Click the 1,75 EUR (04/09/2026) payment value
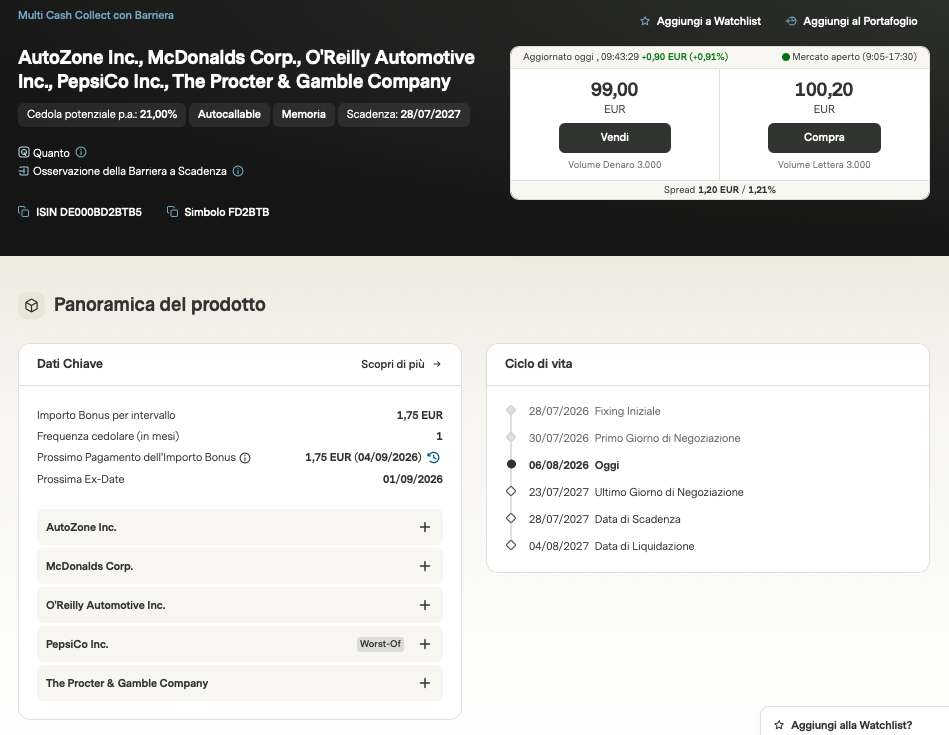Image resolution: width=949 pixels, height=735 pixels. (363, 457)
